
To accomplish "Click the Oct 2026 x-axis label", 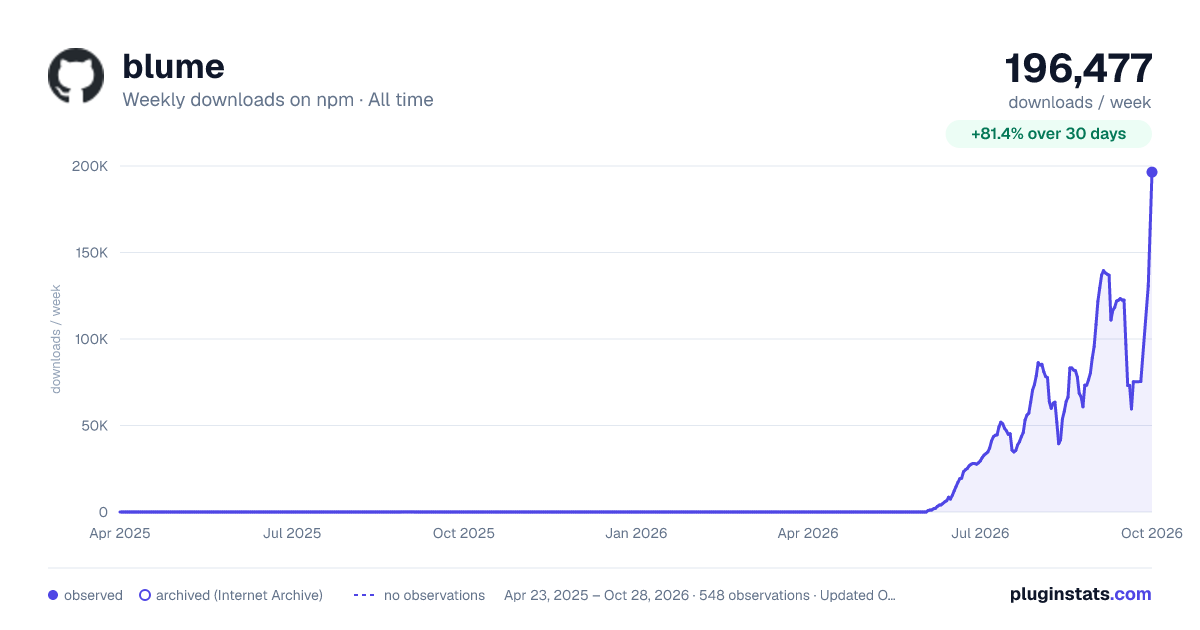I will (x=1151, y=533).
